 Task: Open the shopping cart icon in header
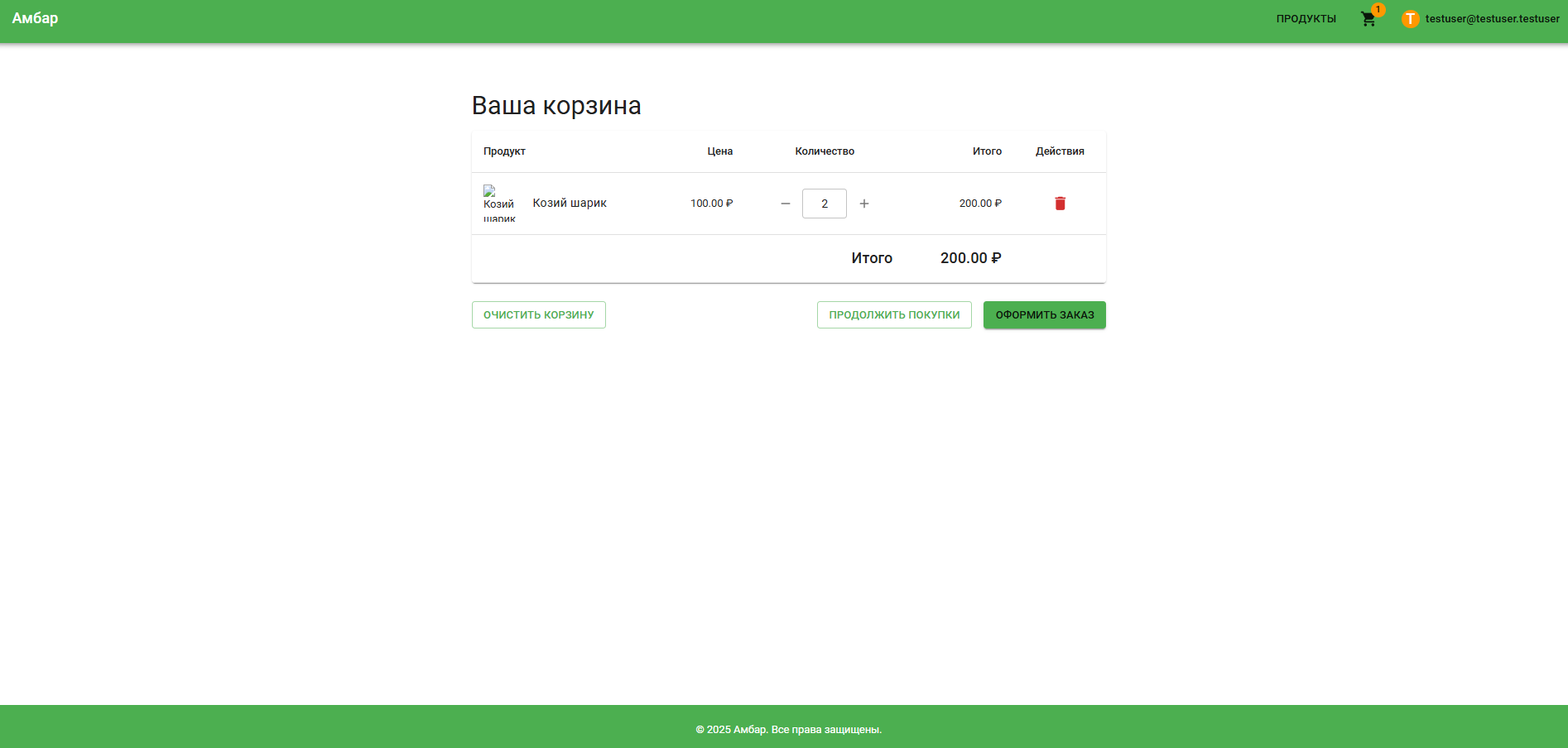point(1368,19)
